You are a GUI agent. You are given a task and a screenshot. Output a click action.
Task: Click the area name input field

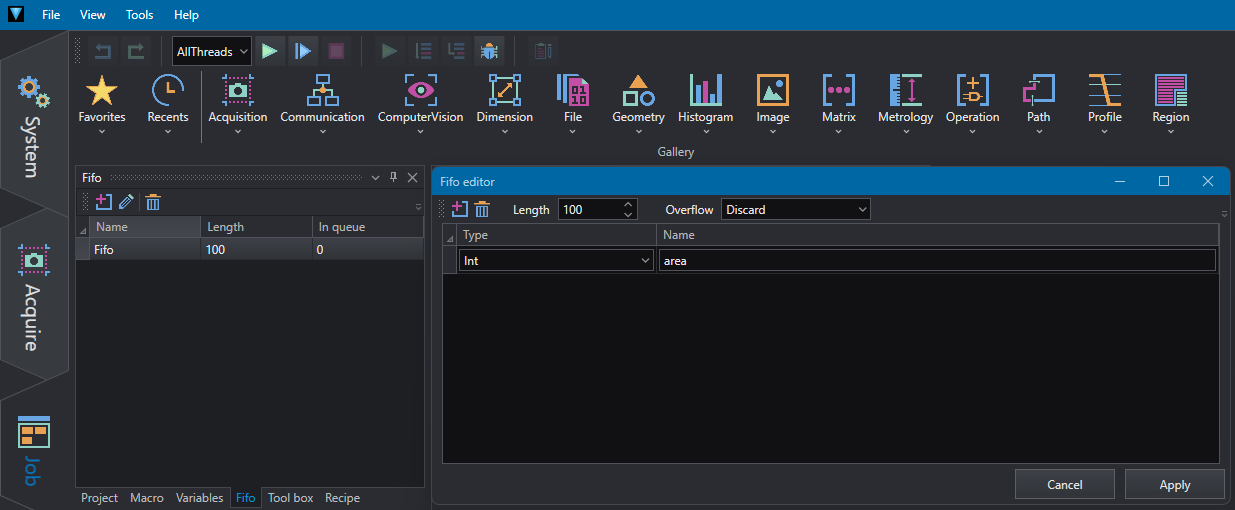click(937, 260)
